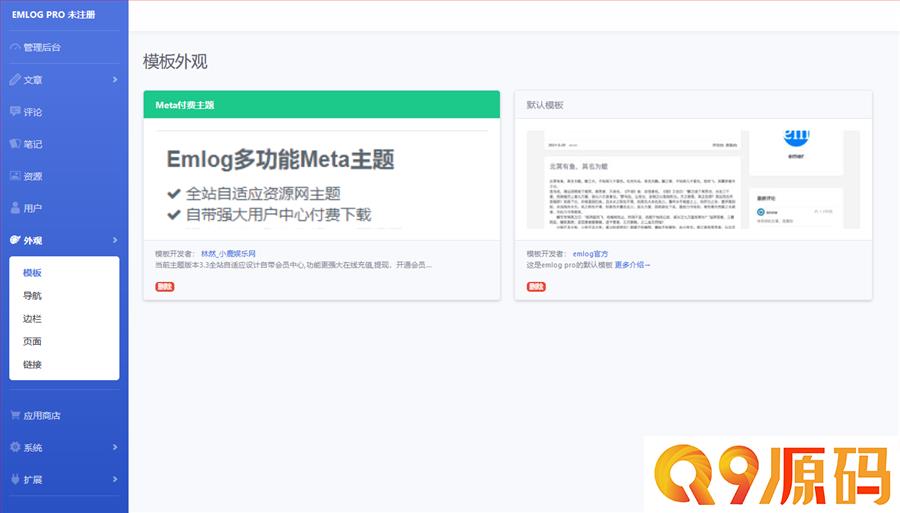This screenshot has width=900, height=513.
Task: Open developer link 林然_小鹿娱乐网
Action: click(x=228, y=253)
